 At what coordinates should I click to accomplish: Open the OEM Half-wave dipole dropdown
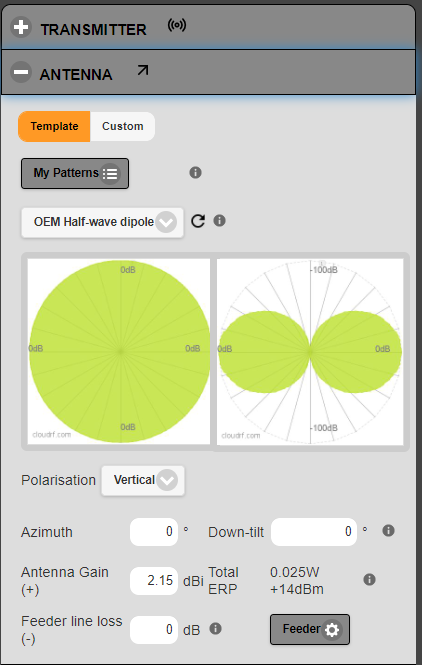pyautogui.click(x=102, y=222)
